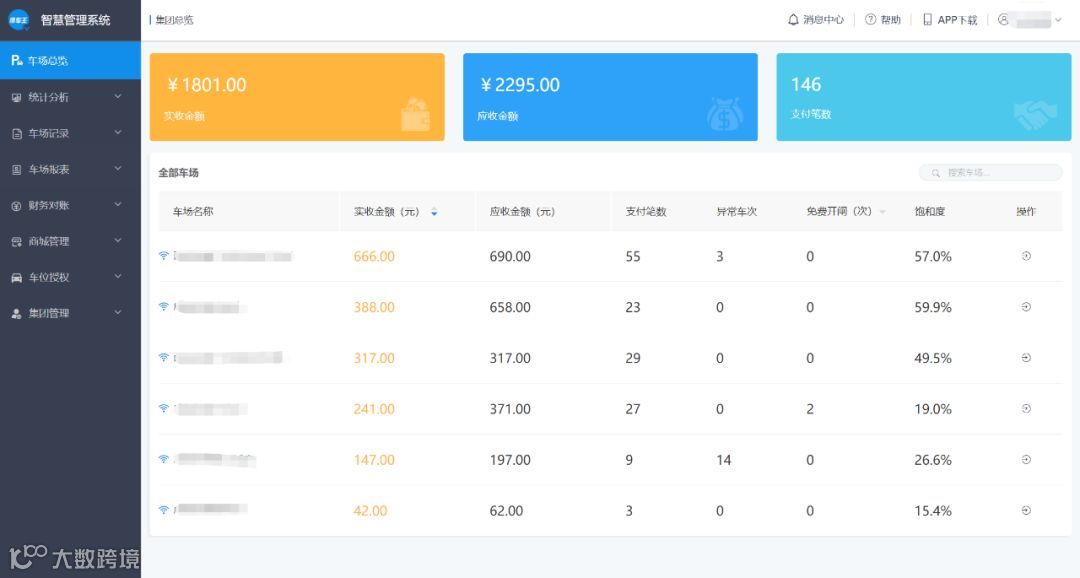Viewport: 1080px width, 578px height.
Task: Click the search magnifier icon
Action: click(935, 173)
